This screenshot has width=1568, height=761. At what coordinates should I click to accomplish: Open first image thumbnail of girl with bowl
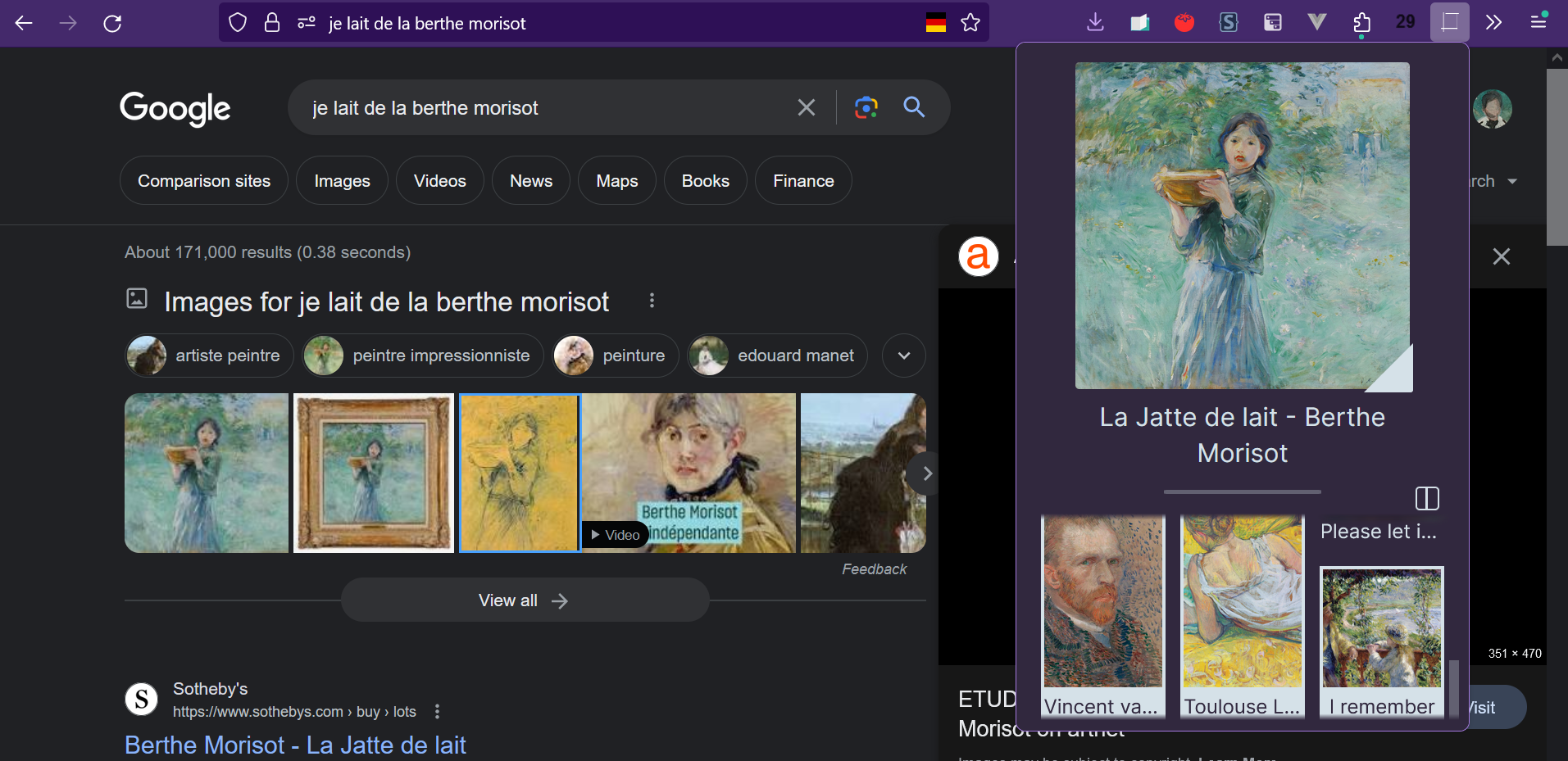(207, 473)
